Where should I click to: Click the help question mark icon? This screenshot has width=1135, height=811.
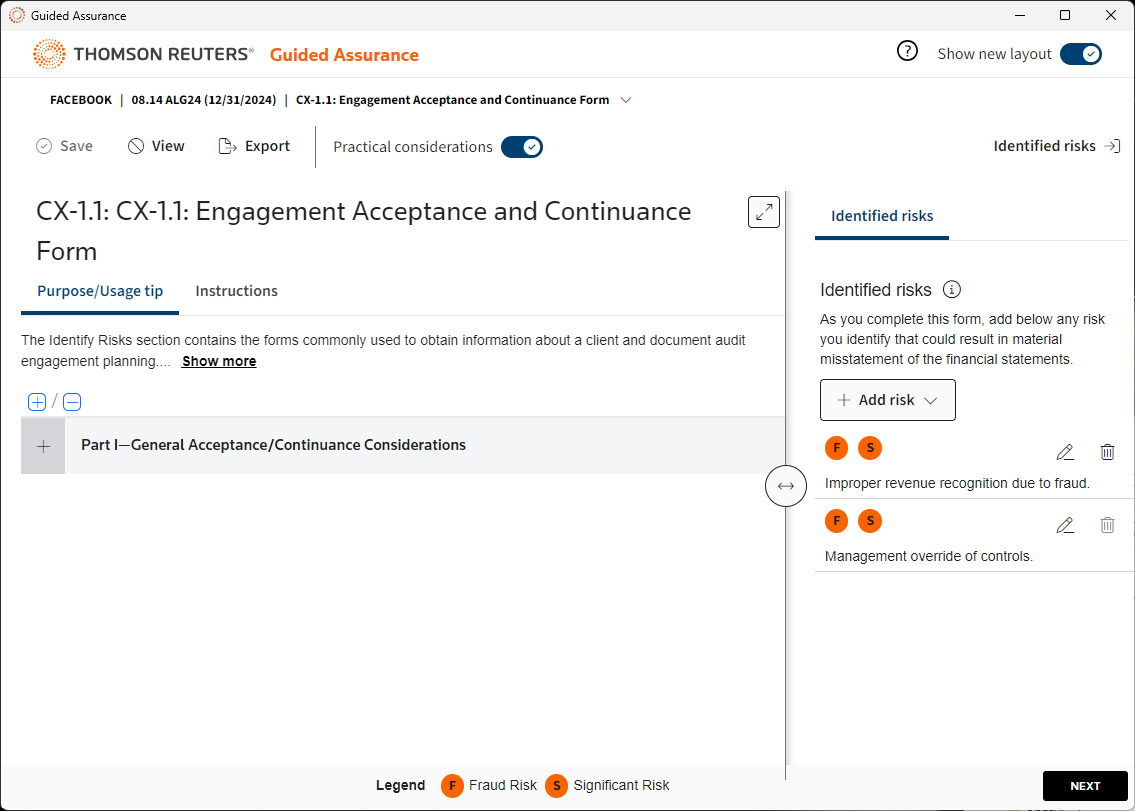coord(907,53)
